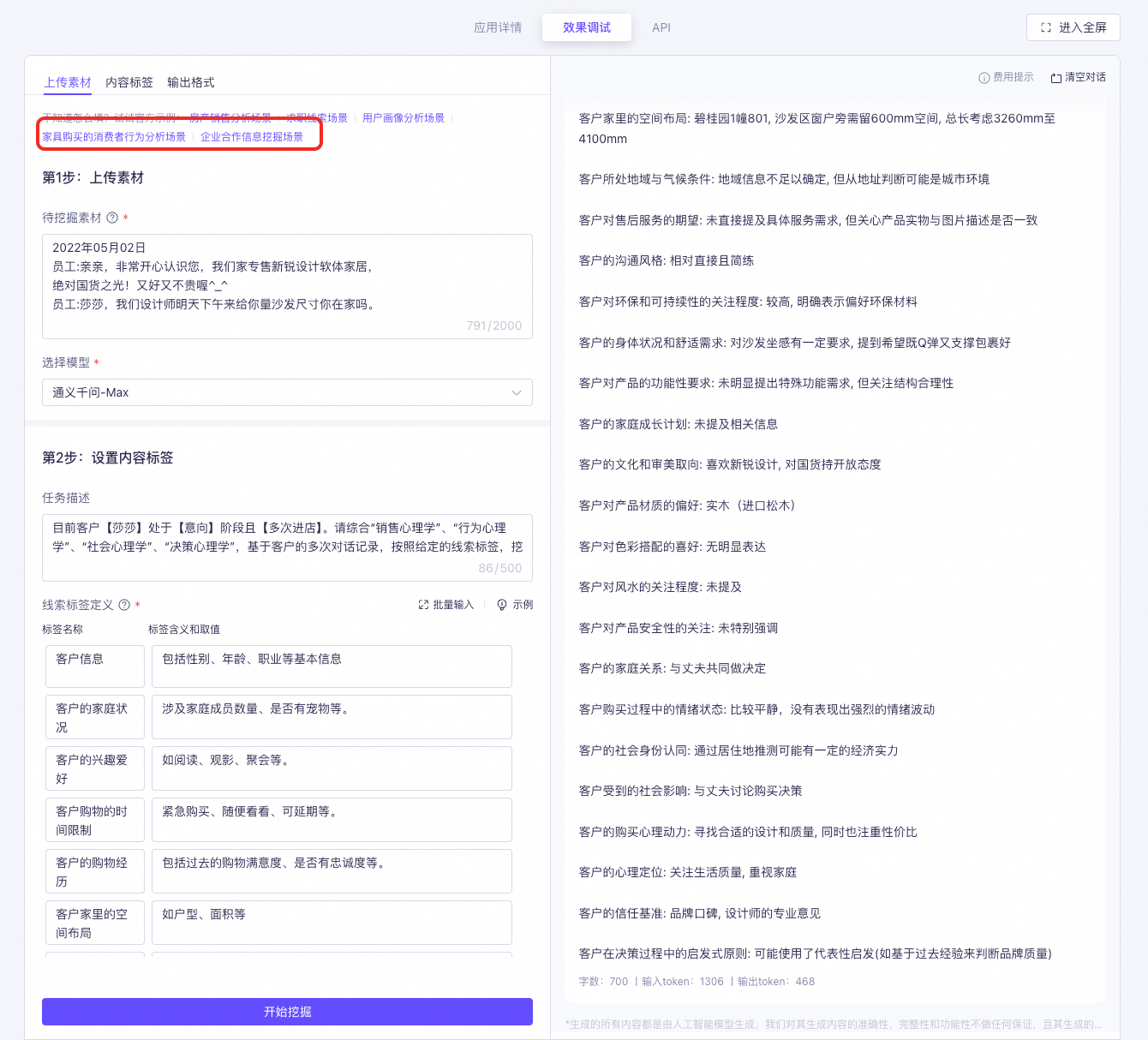Click the 第2步：设置内容标签 heading
The image size is (1148, 1040).
click(108, 457)
